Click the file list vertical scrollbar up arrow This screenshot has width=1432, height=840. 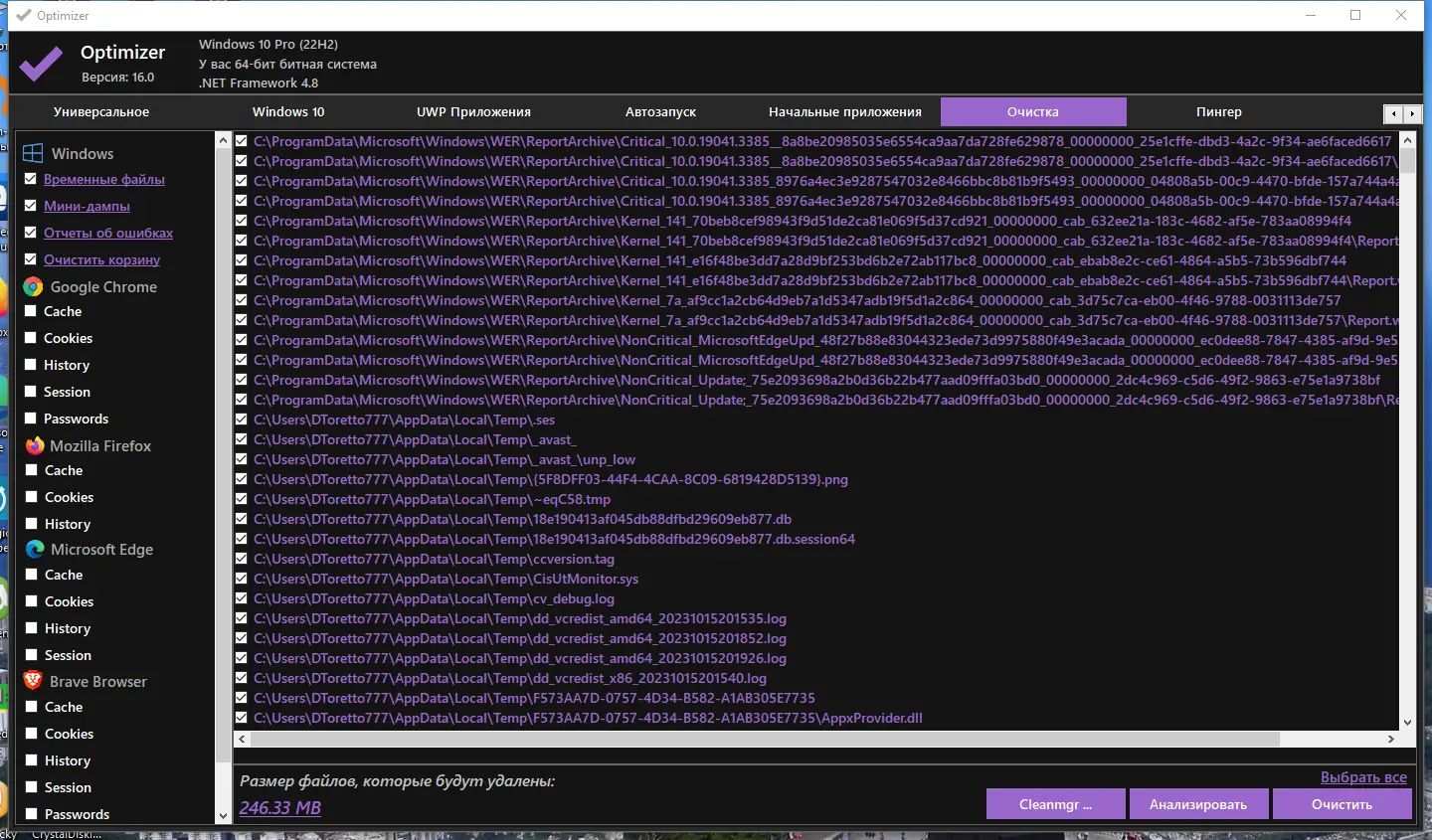click(x=1407, y=140)
